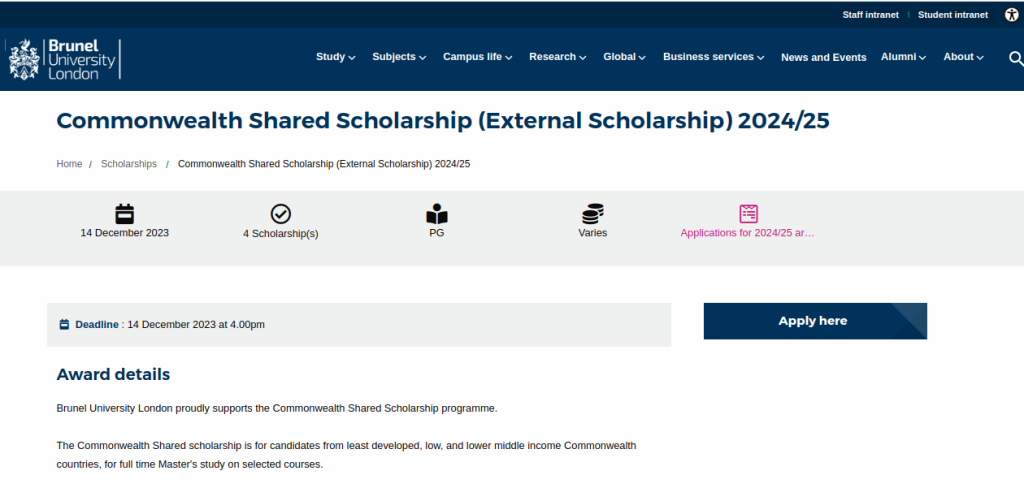Follow the Scholarships breadcrumb link
The height and width of the screenshot is (488, 1024).
(x=129, y=164)
